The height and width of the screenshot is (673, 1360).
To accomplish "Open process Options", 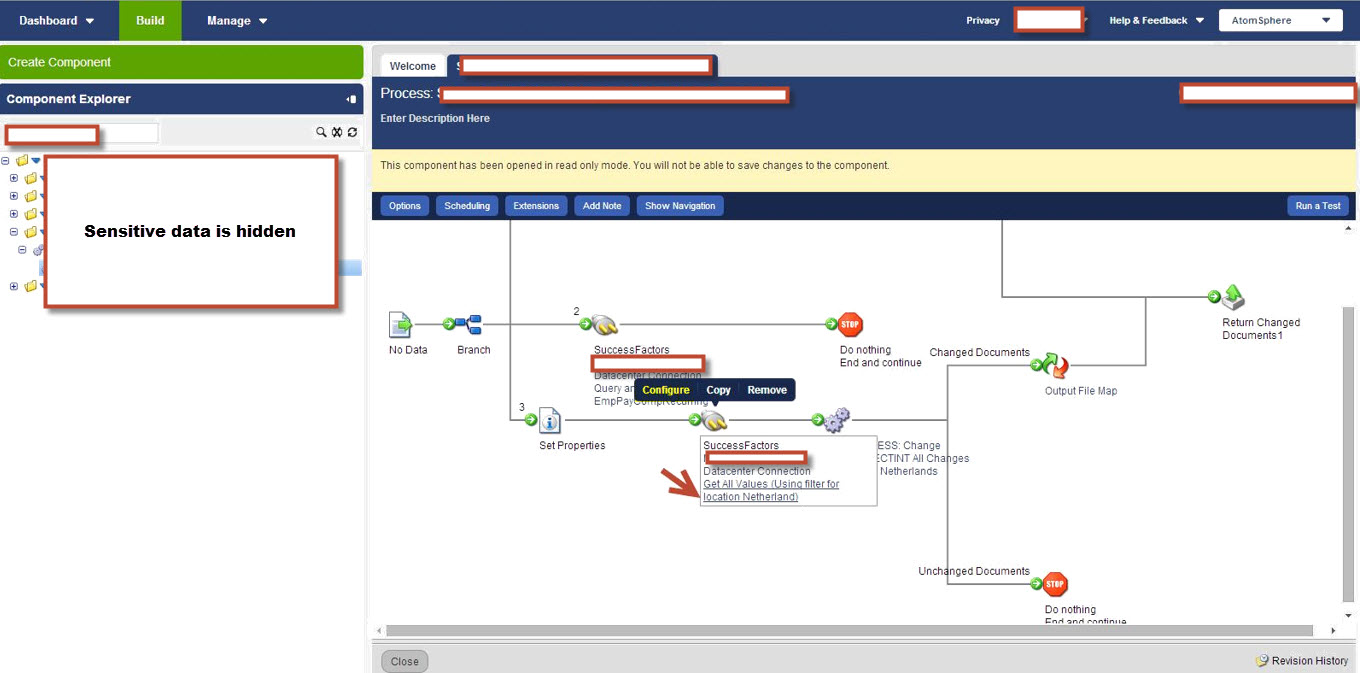I will click(x=405, y=206).
